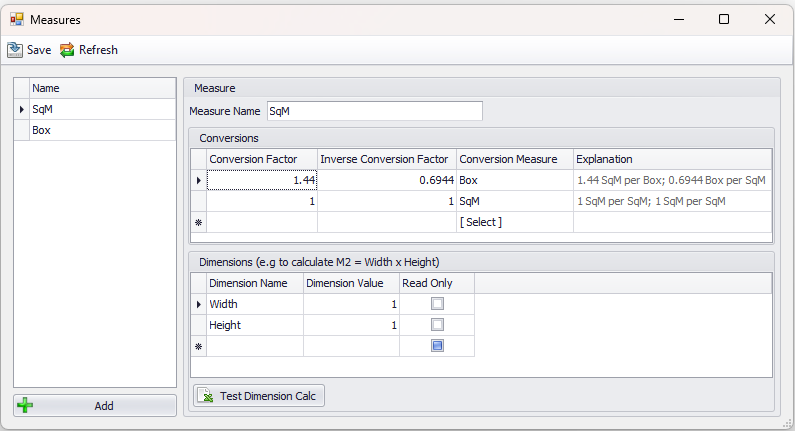The width and height of the screenshot is (795, 431).
Task: Click the new row asterisk in Dimensions grid
Action: click(x=199, y=346)
